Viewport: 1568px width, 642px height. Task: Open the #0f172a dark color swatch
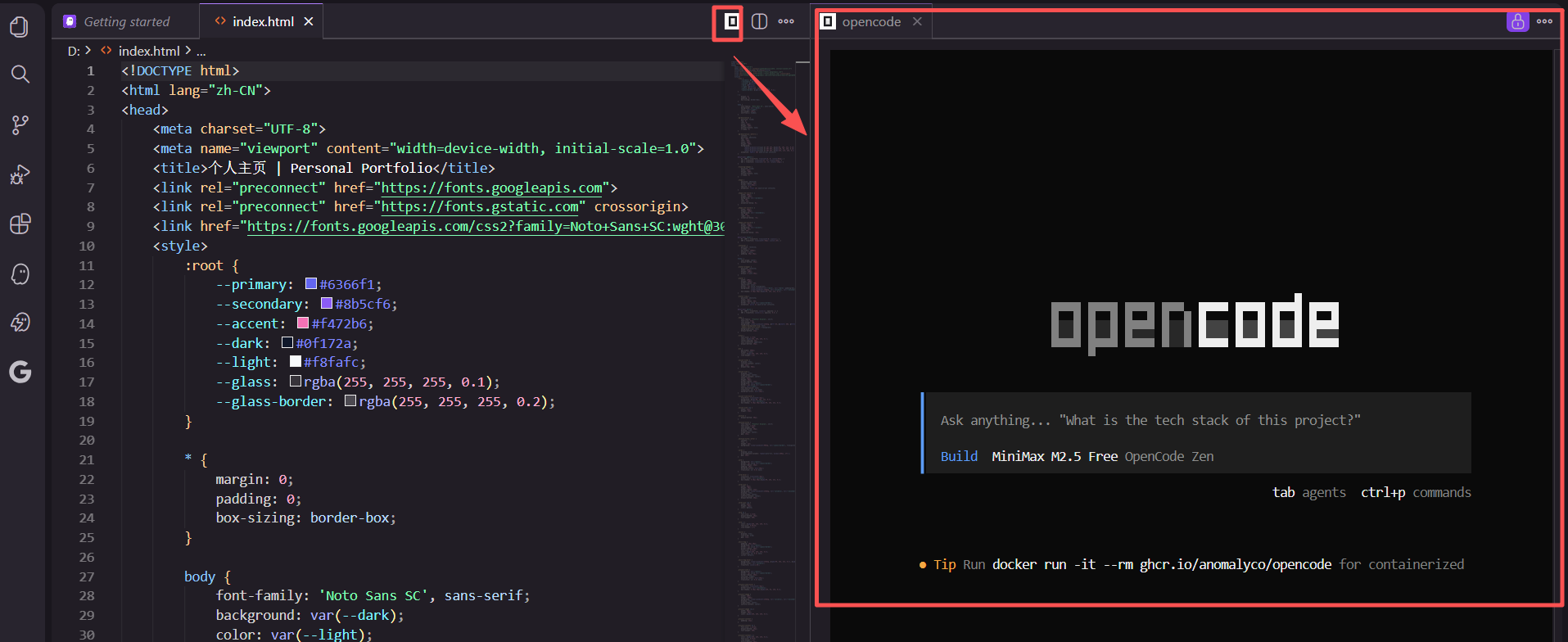coord(287,343)
